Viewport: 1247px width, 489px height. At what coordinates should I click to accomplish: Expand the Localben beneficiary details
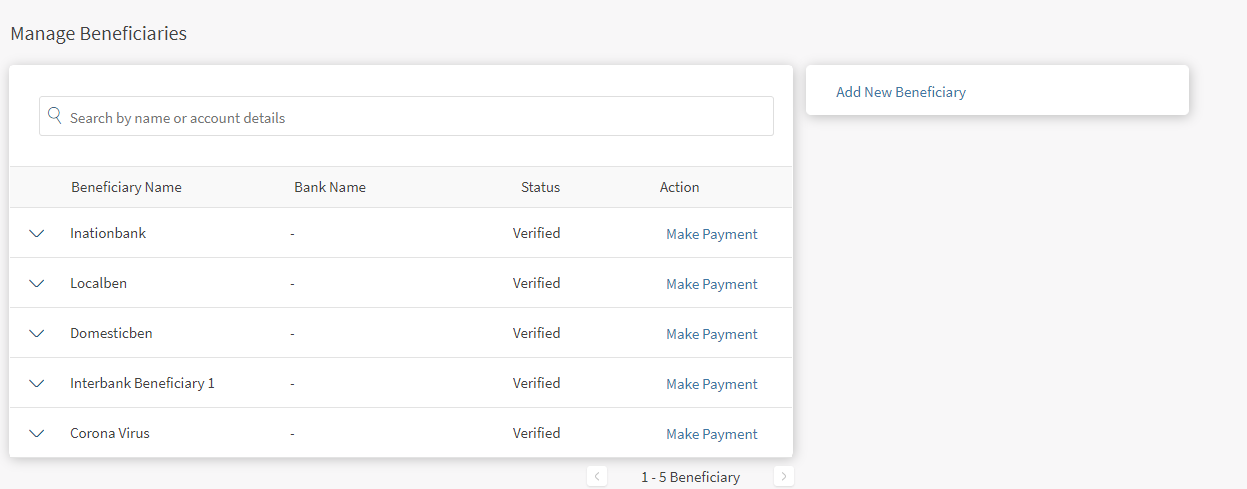(x=37, y=283)
